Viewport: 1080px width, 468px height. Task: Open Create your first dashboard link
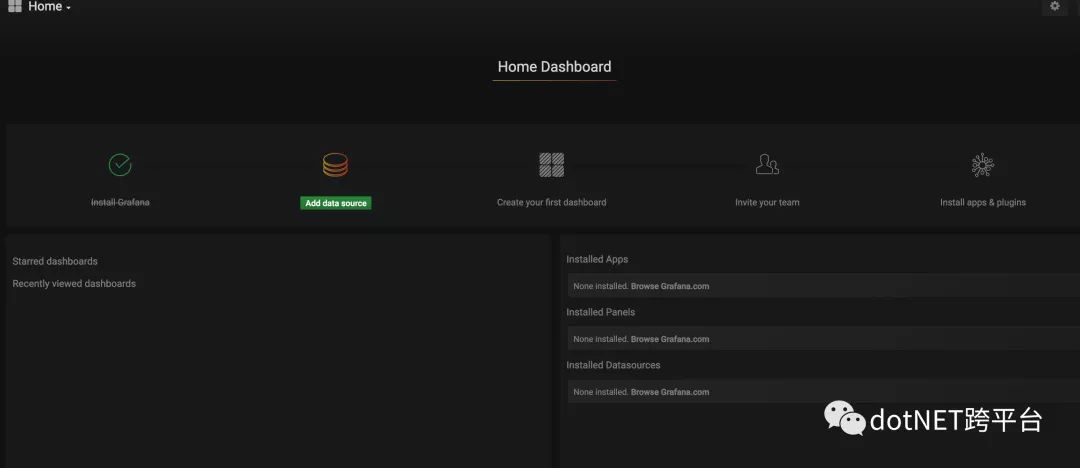click(x=552, y=203)
